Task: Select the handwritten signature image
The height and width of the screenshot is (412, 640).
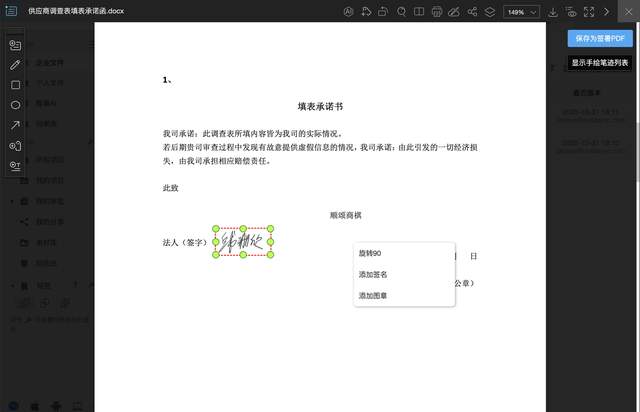Action: [x=243, y=242]
